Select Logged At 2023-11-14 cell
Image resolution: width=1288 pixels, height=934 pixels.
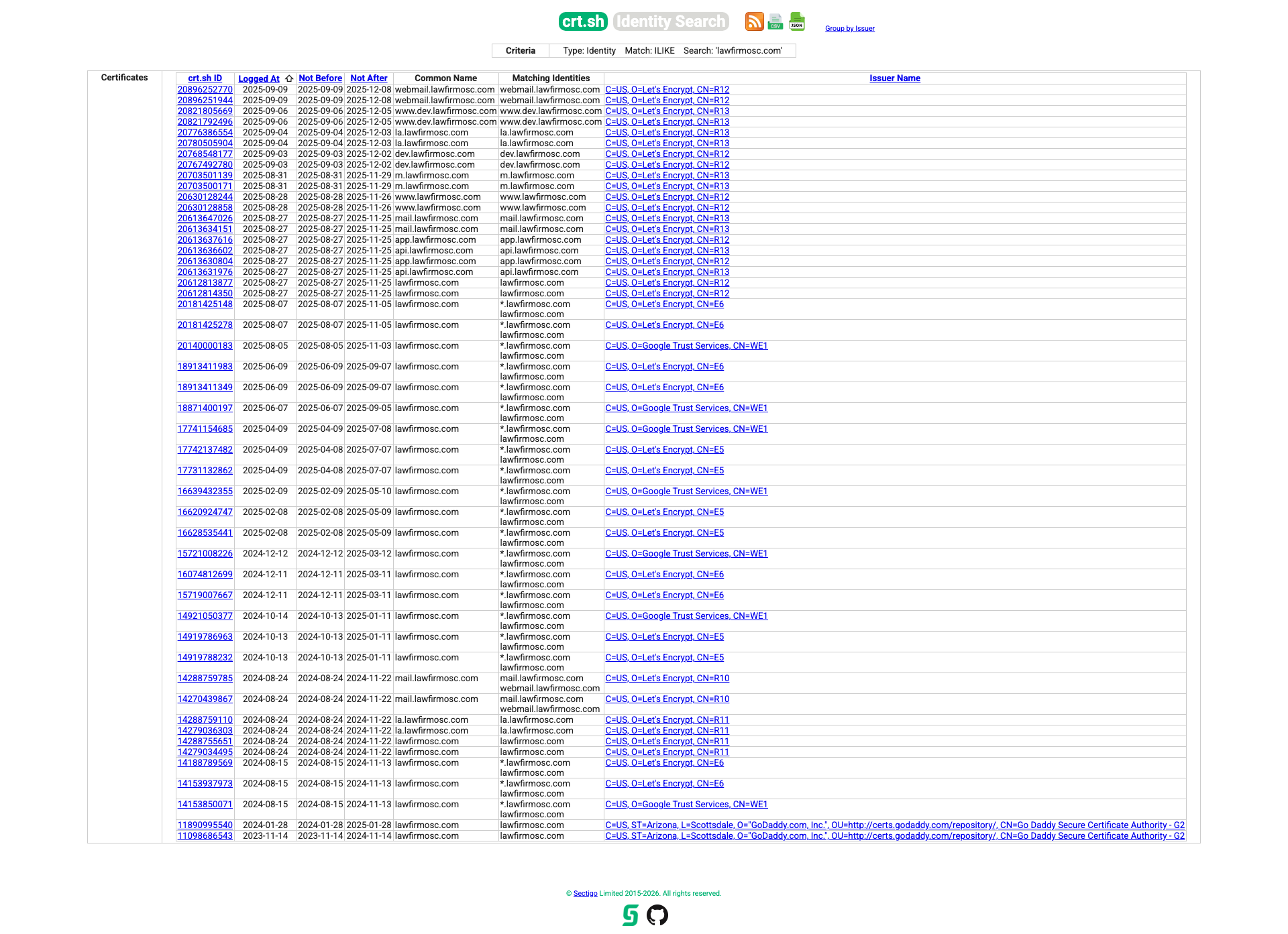point(265,835)
